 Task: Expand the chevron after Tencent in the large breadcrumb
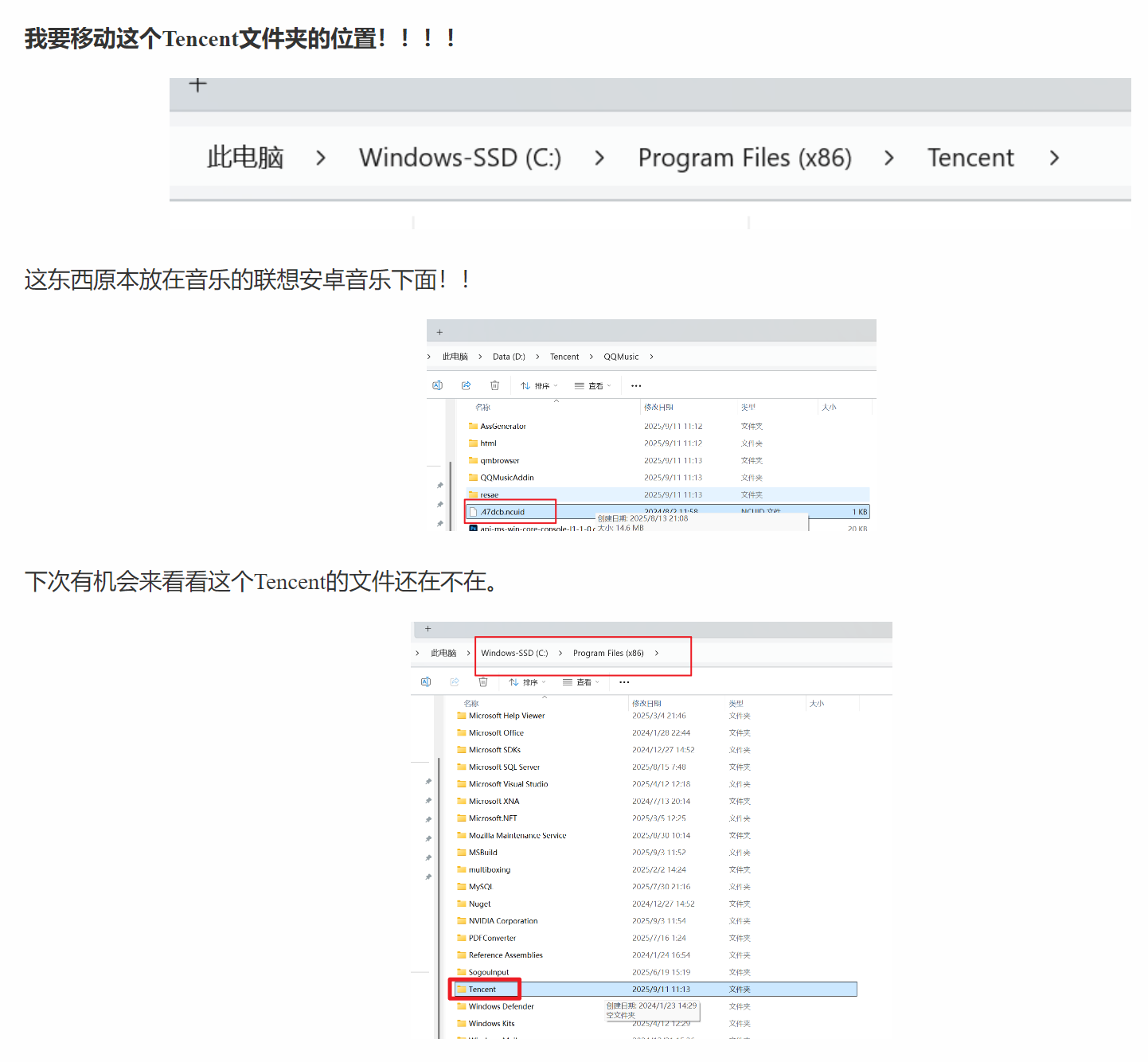pyautogui.click(x=1054, y=158)
